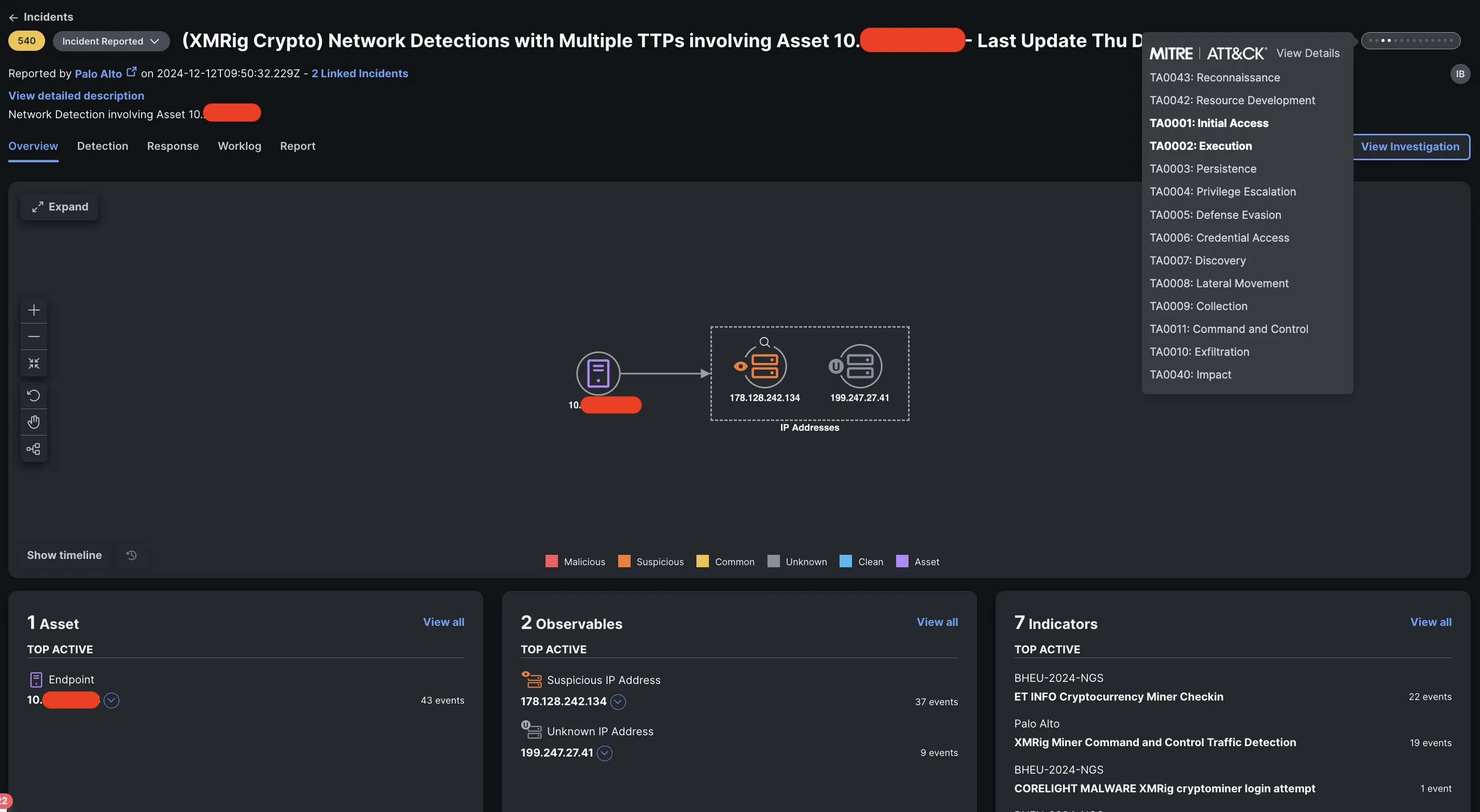Expand details for IP 178.128.242.134
This screenshot has width=1480, height=812.
pyautogui.click(x=618, y=702)
